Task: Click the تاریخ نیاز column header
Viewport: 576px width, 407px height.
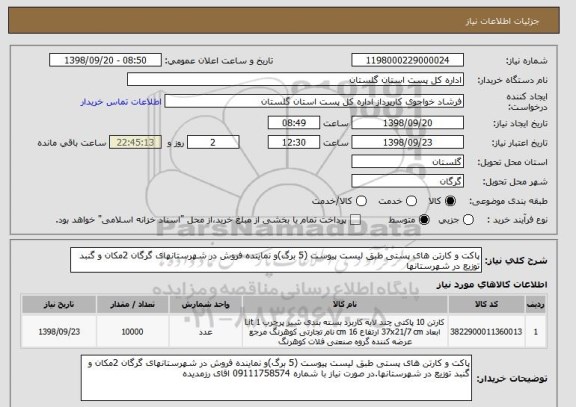Action: [59, 305]
